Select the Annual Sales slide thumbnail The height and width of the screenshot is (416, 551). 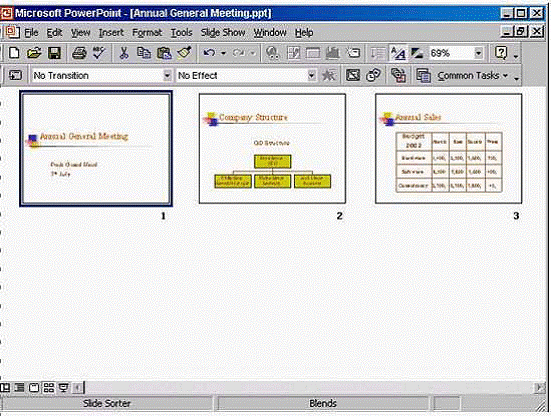click(x=448, y=149)
